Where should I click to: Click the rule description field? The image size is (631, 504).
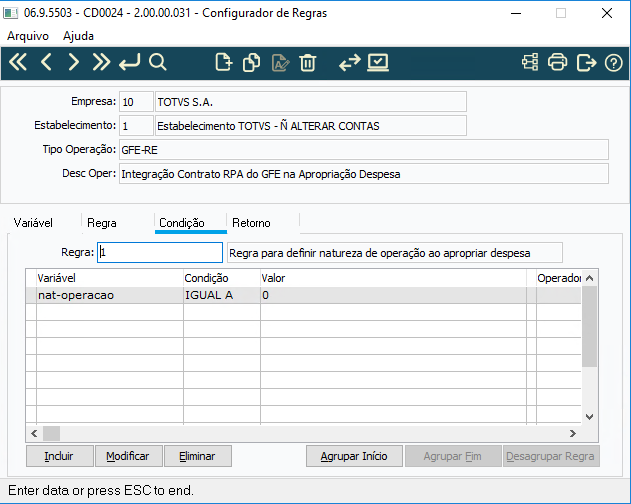tap(395, 253)
